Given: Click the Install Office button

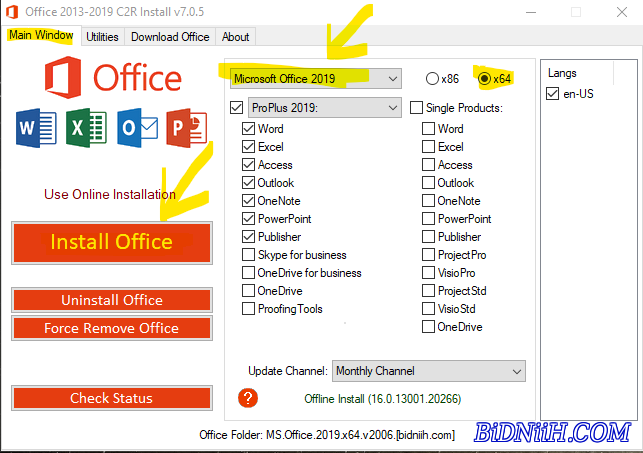Looking at the screenshot, I should [112, 242].
